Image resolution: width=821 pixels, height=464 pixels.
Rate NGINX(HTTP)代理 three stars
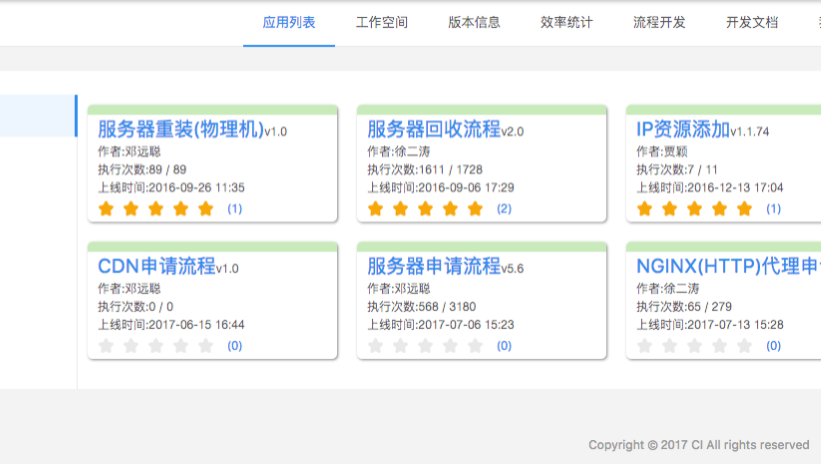pyautogui.click(x=694, y=346)
